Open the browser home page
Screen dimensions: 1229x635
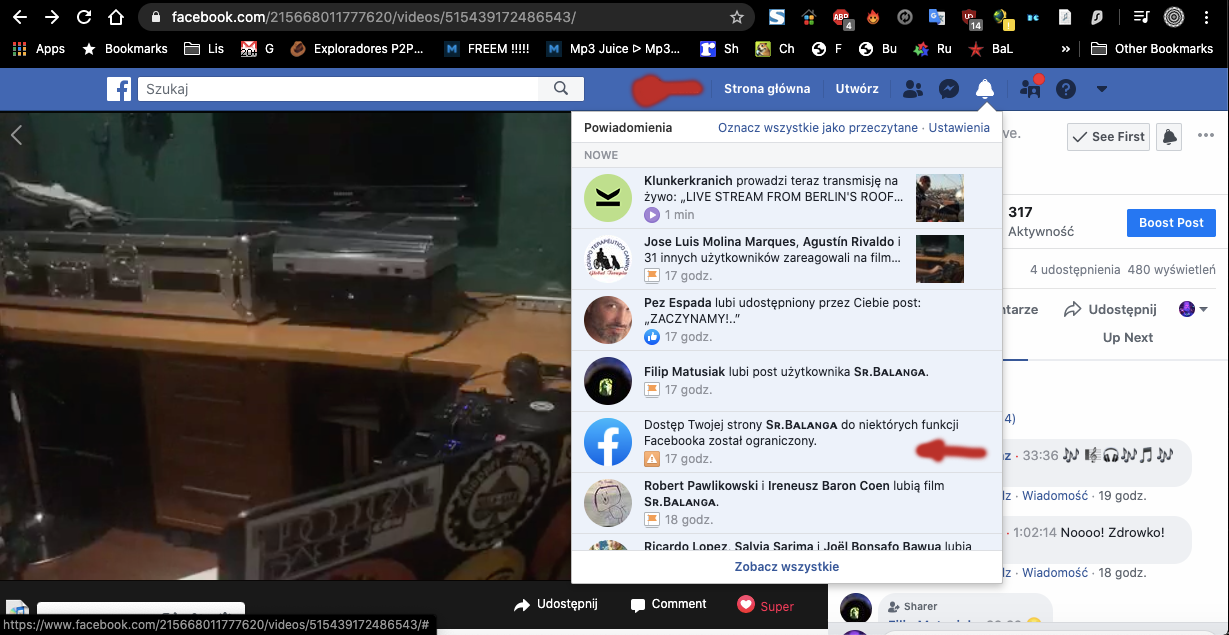tap(116, 17)
